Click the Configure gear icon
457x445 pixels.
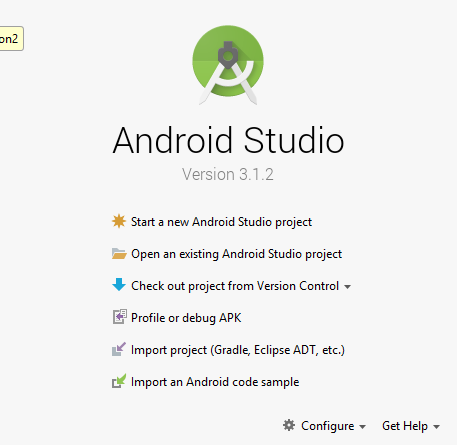point(289,425)
